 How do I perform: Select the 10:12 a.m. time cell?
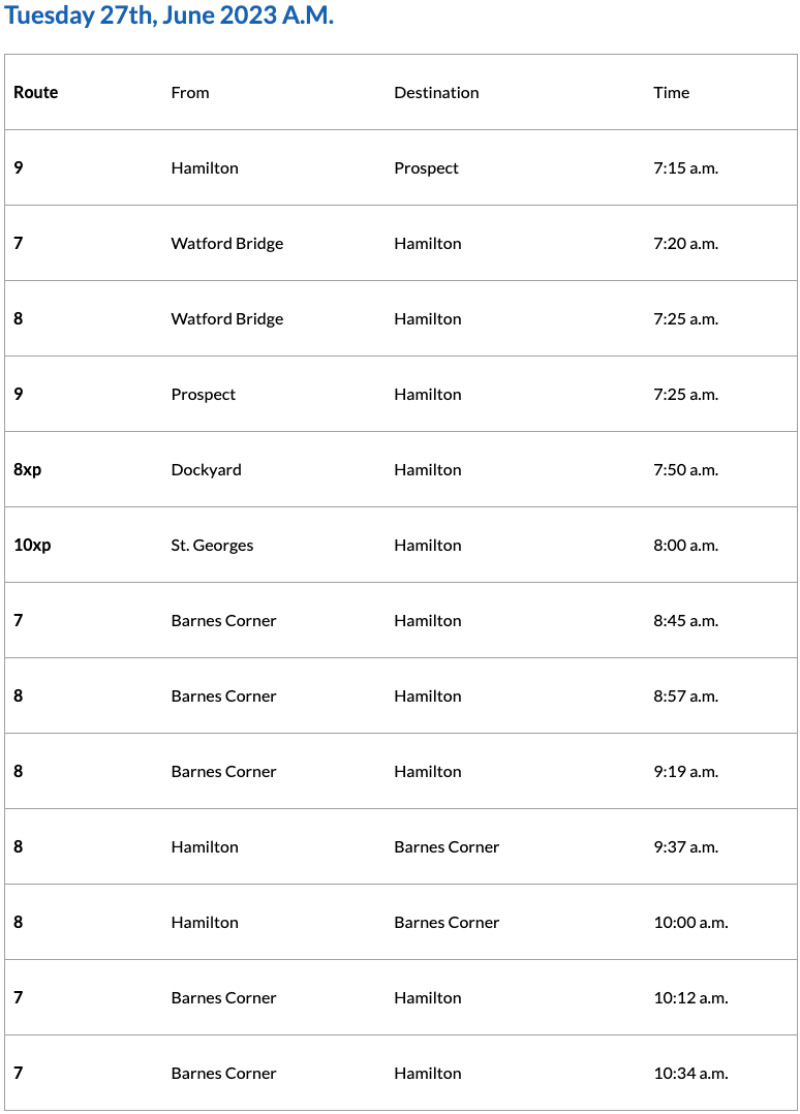click(x=690, y=997)
